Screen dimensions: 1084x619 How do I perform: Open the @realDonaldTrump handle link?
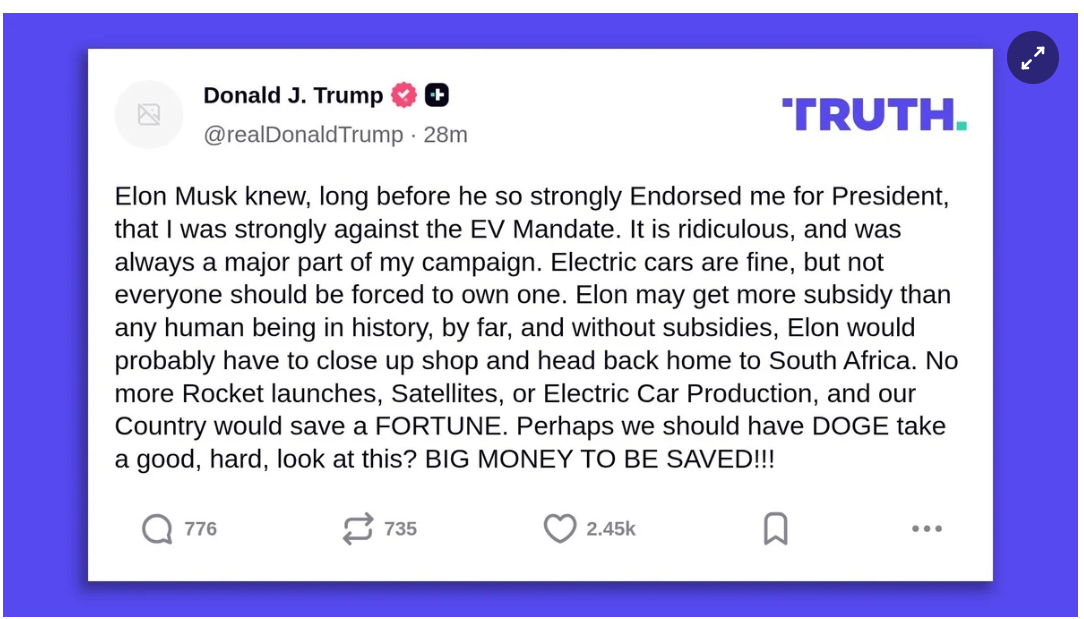(x=303, y=135)
